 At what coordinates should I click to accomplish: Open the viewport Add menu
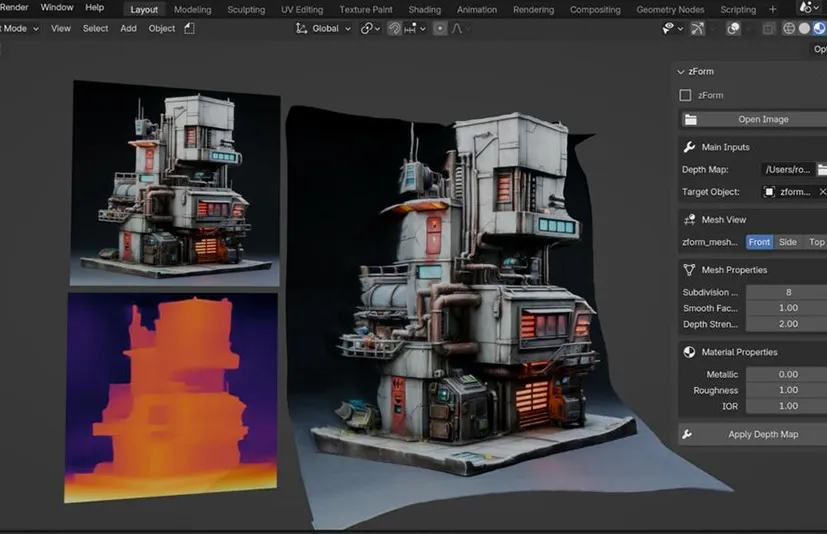128,28
